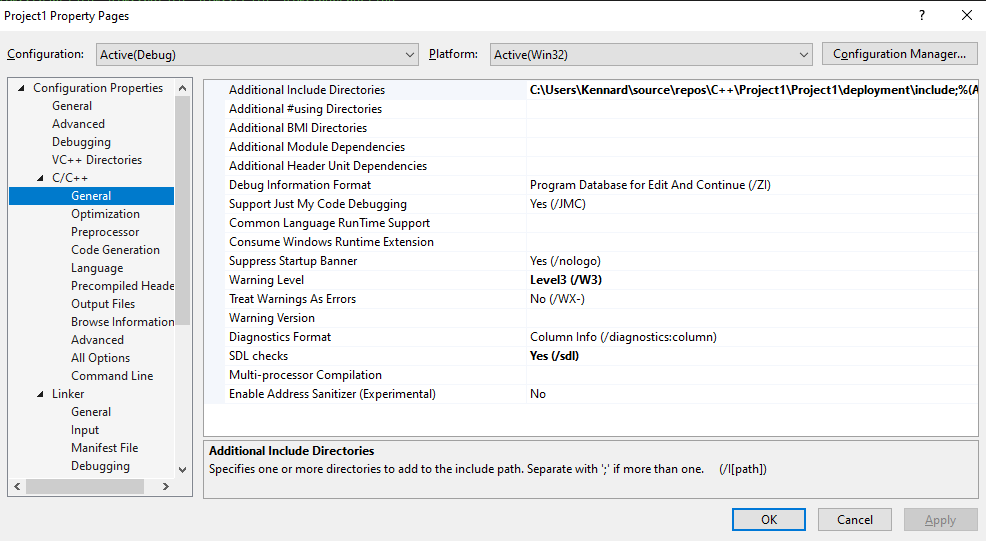
Task: Select Preprocessor in the tree
Action: click(x=105, y=232)
